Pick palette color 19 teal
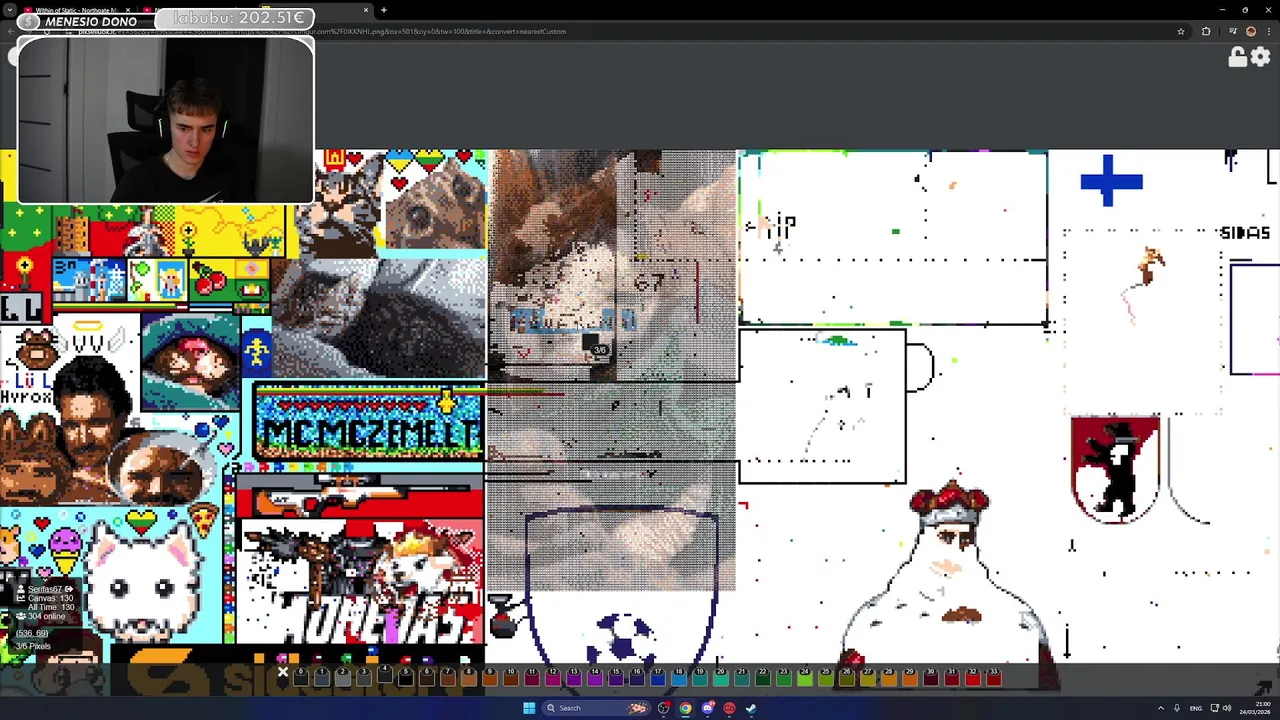The height and width of the screenshot is (720, 1280). pos(699,678)
